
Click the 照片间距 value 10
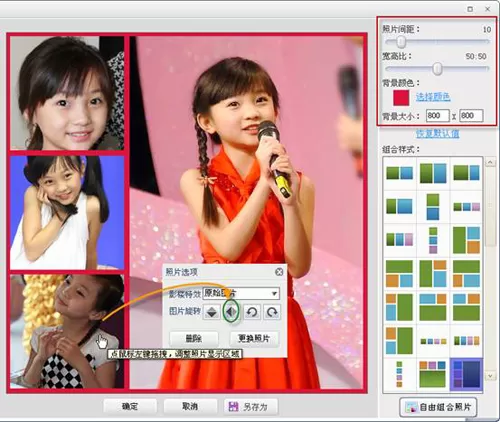pos(487,30)
